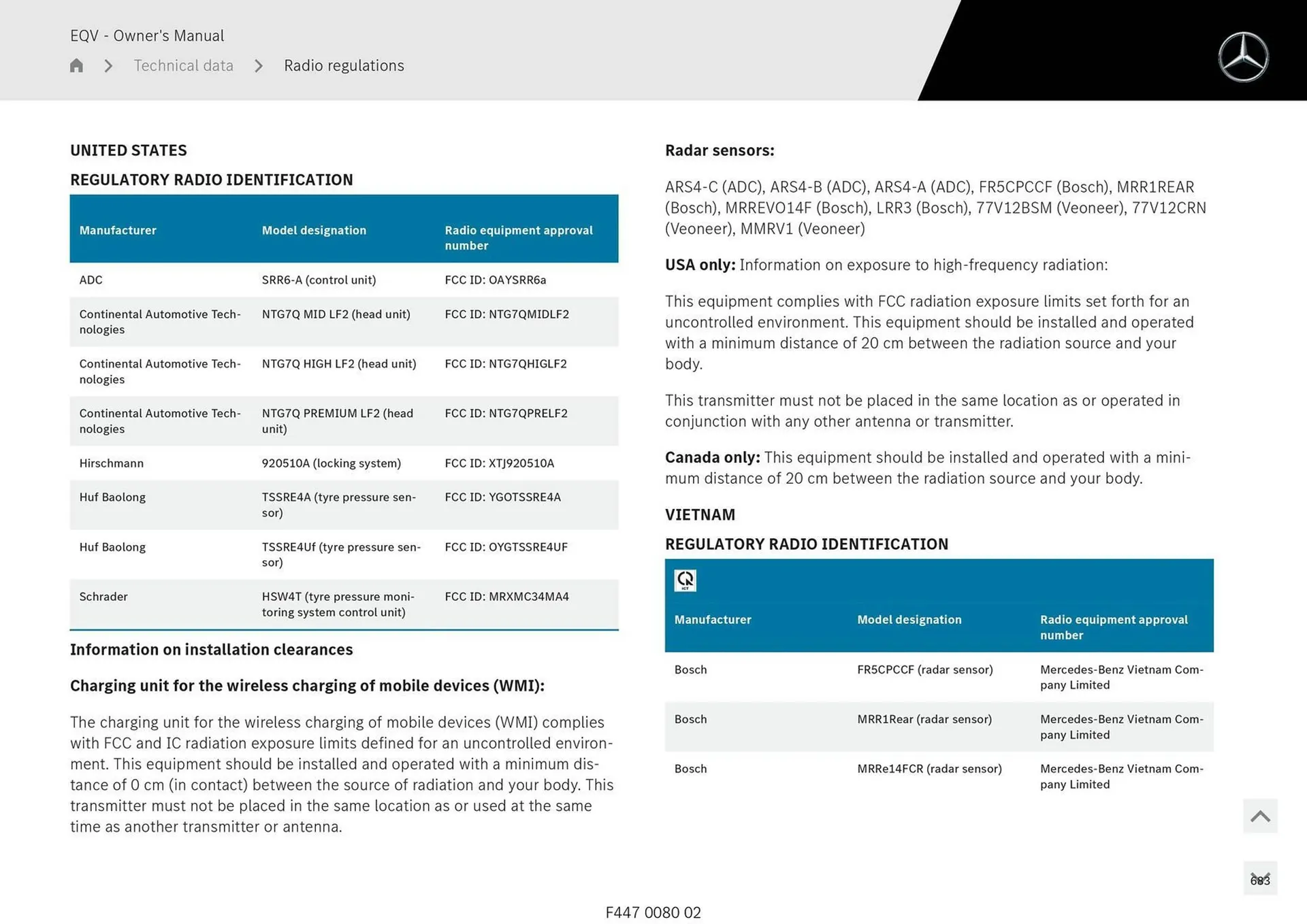
Task: Click the EQV - Owner's Manual title
Action: pyautogui.click(x=147, y=35)
